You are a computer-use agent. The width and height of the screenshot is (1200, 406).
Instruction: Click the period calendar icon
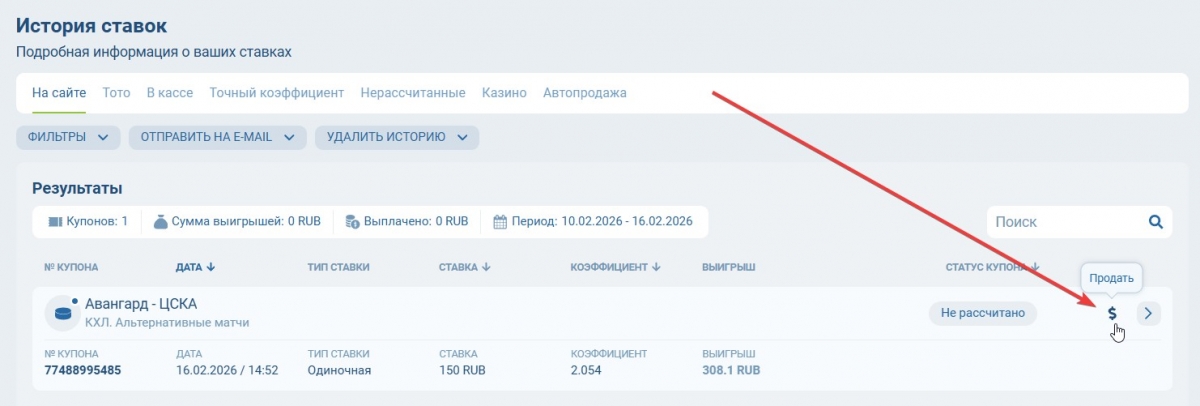pyautogui.click(x=500, y=222)
